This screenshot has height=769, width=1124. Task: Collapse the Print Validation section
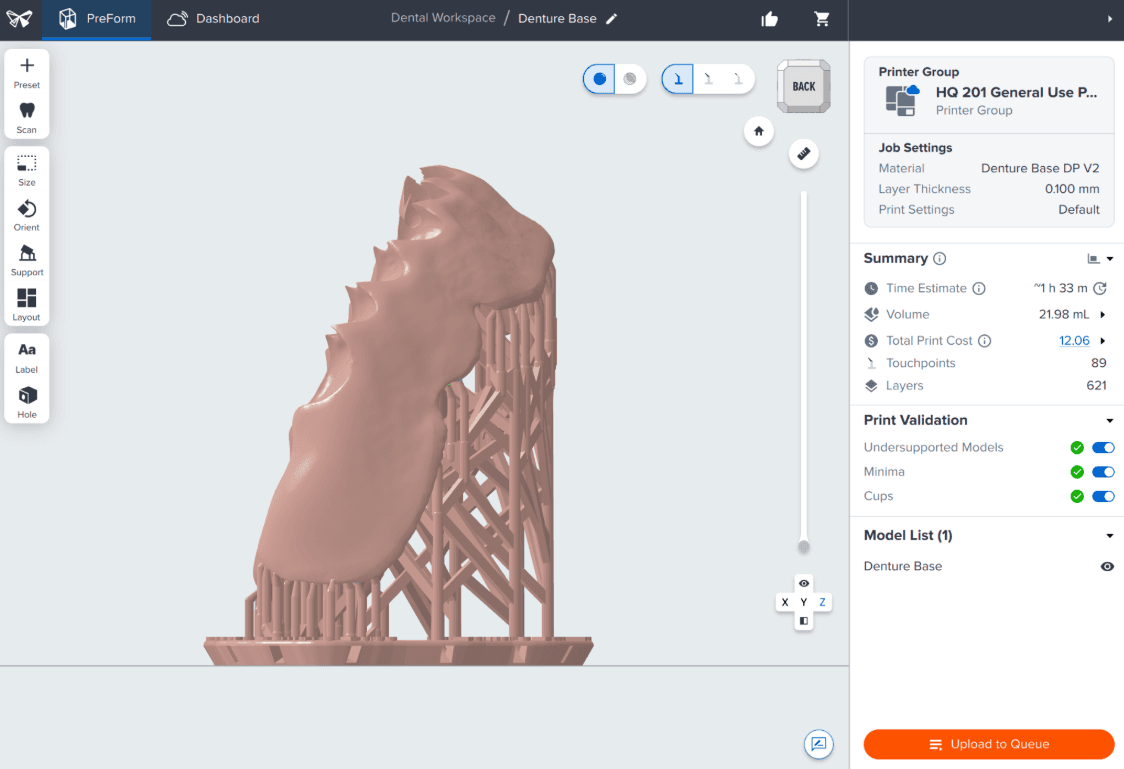pyautogui.click(x=1110, y=421)
